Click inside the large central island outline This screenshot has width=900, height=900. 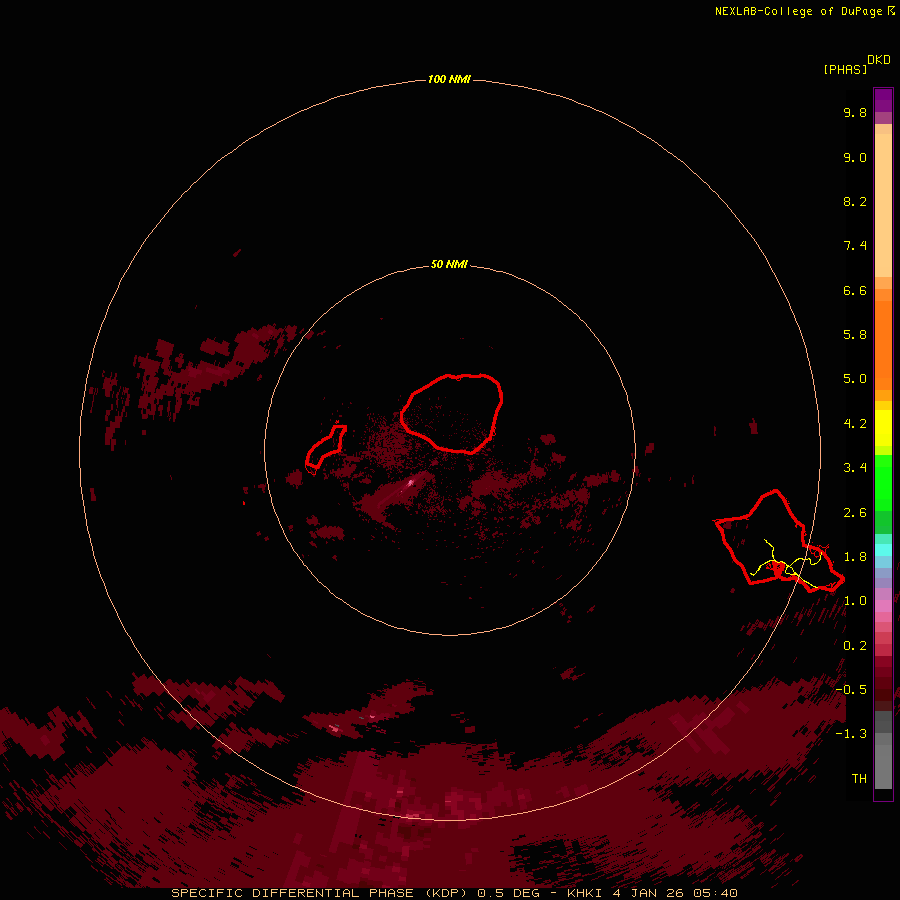click(452, 413)
